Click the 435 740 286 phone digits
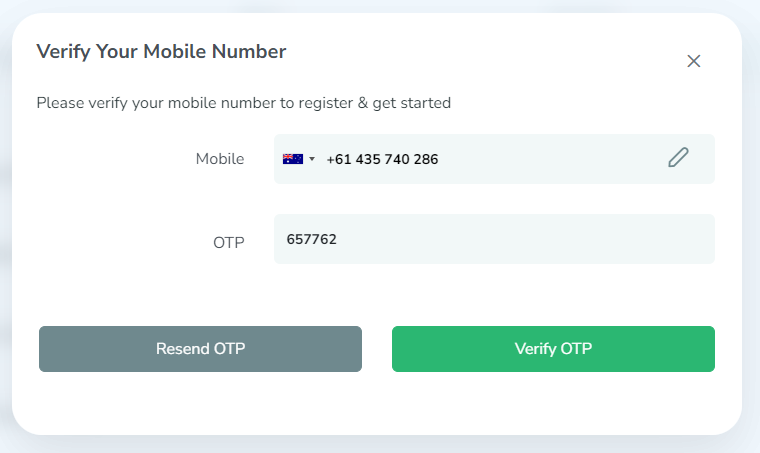 395,159
